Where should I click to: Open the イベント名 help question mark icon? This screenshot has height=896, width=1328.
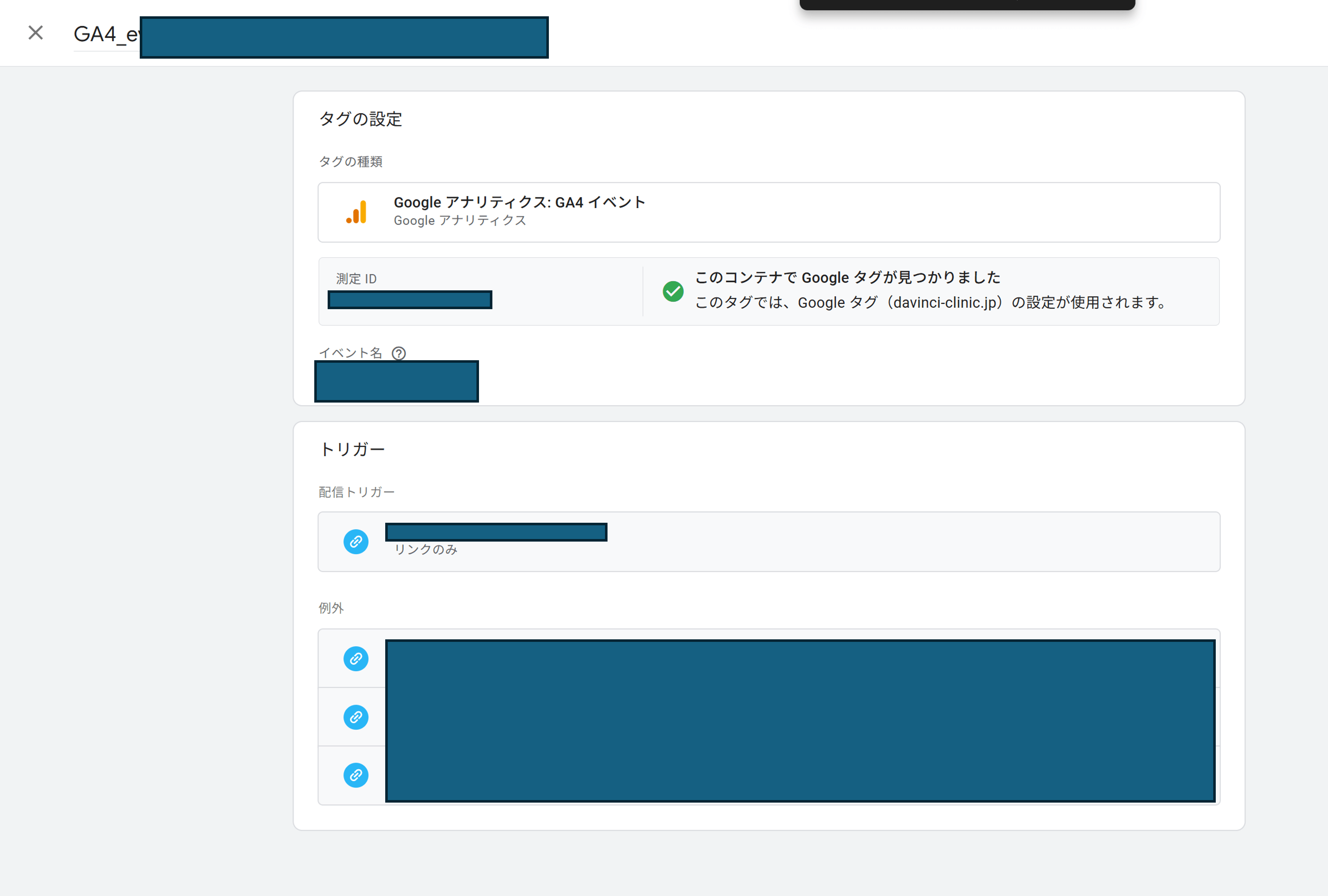399,354
